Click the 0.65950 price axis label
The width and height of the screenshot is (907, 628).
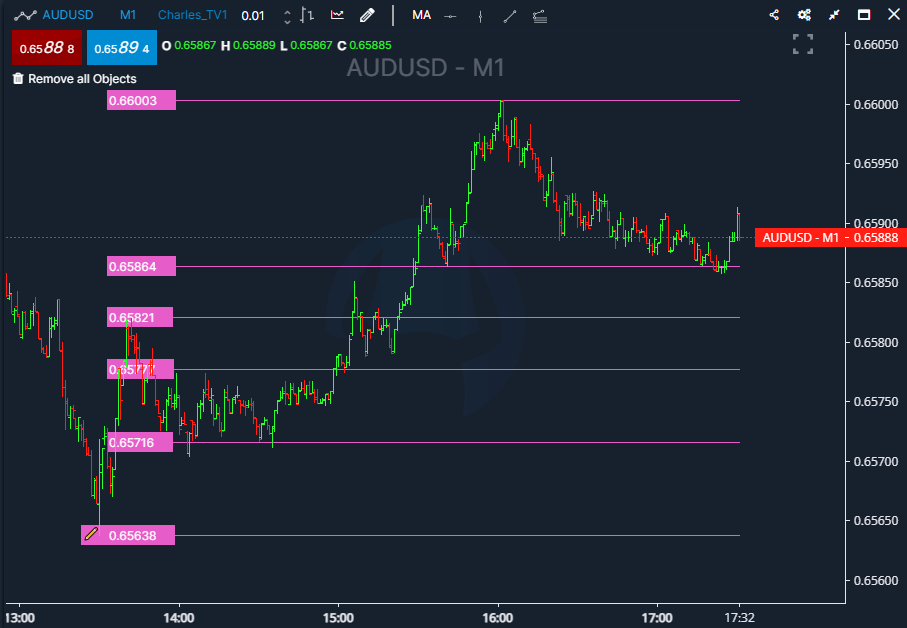876,164
